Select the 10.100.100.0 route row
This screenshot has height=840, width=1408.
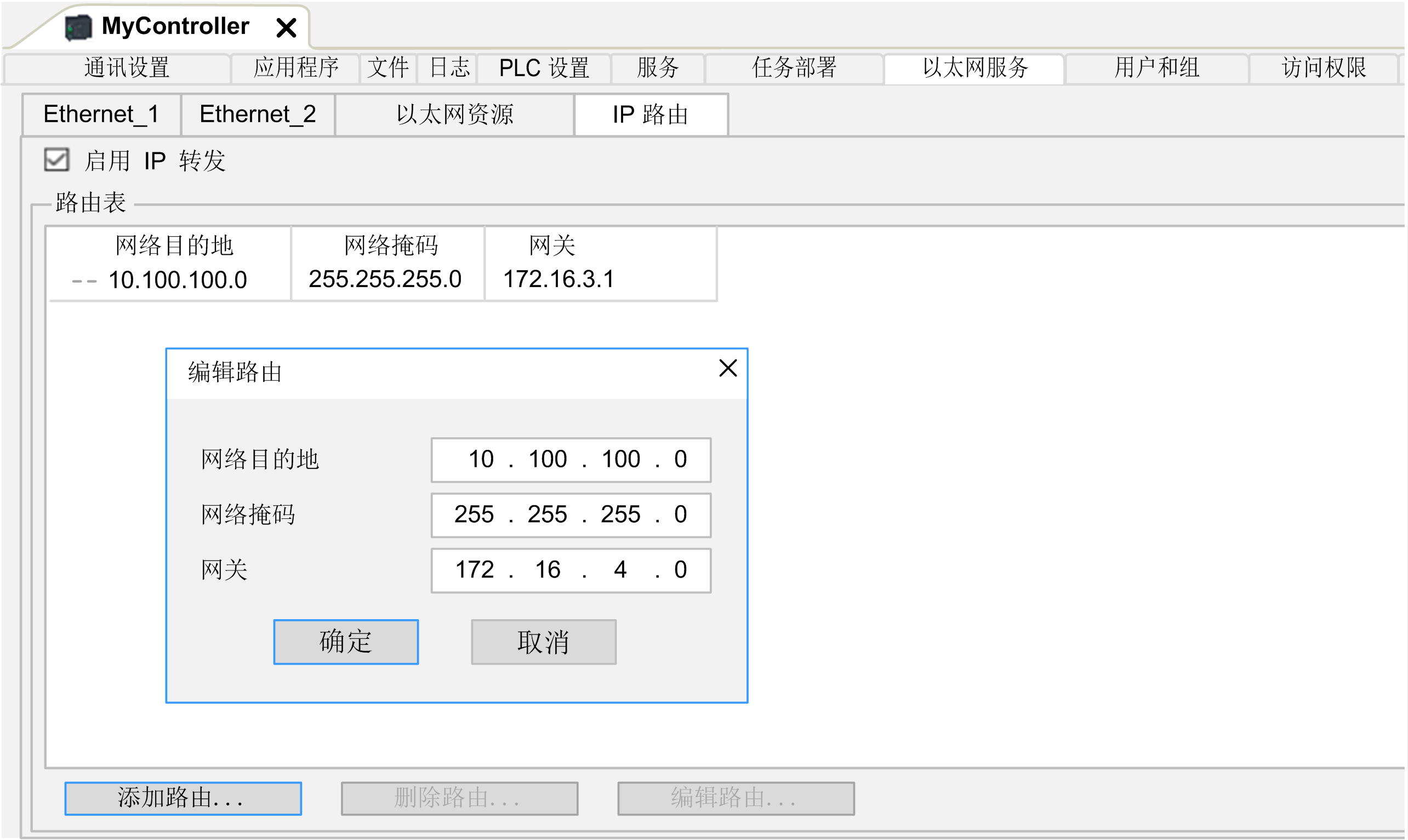tap(177, 280)
